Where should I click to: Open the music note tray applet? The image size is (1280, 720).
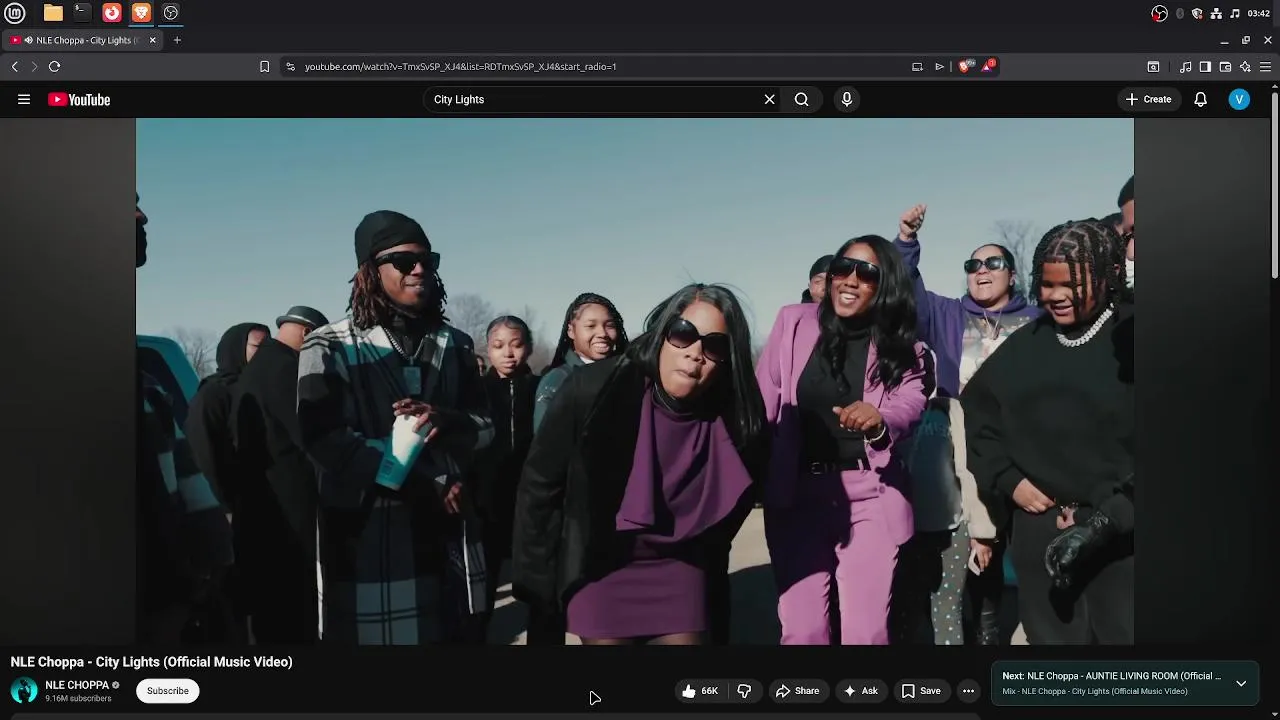pos(1235,13)
